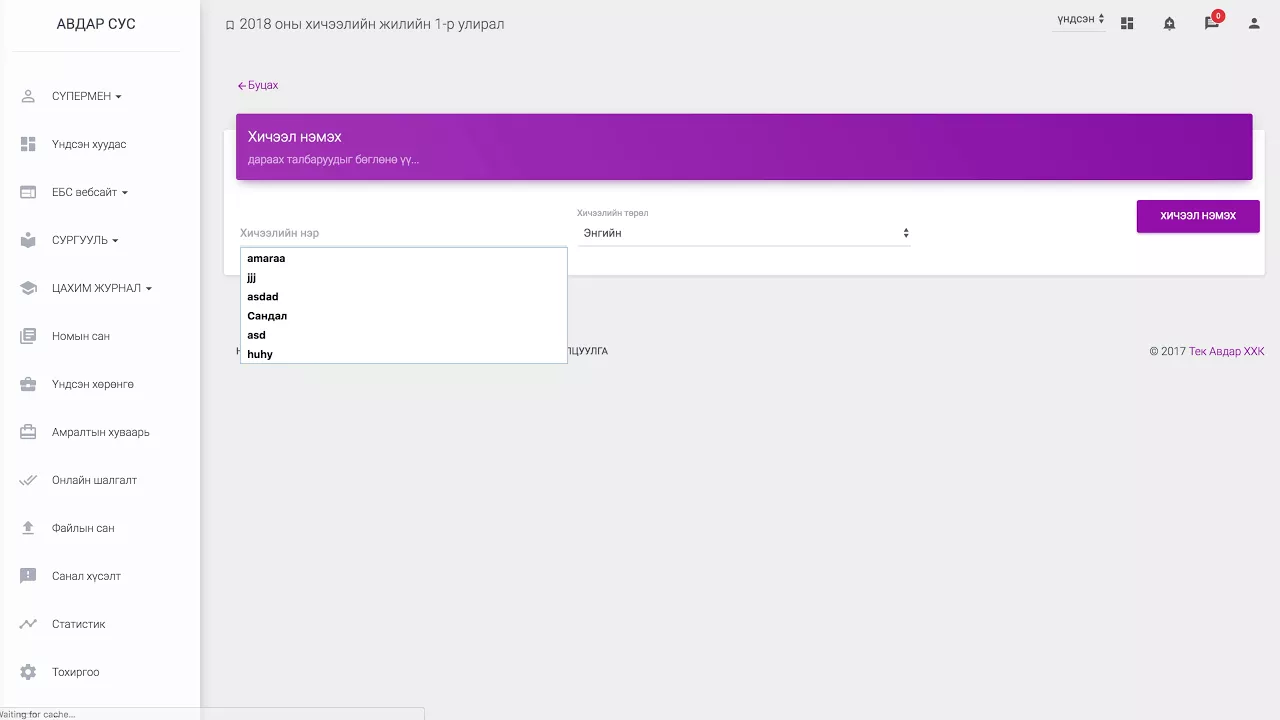
Task: Click the web page icon next to ЕБС вебсайт
Action: 28,192
